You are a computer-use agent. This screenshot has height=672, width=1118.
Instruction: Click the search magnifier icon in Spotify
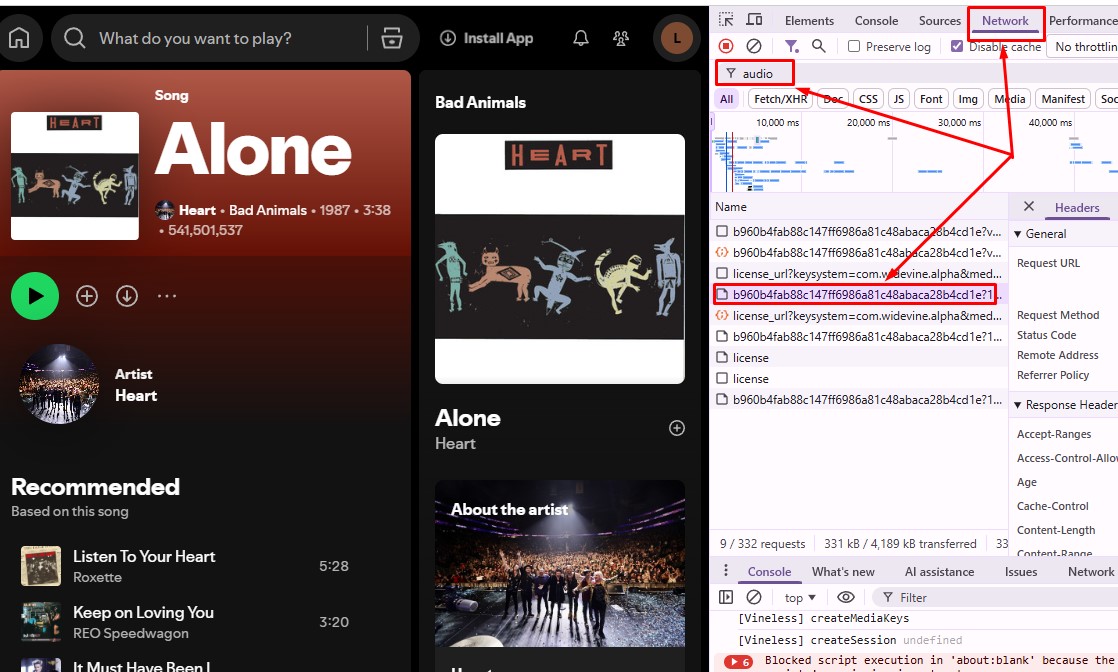point(74,38)
